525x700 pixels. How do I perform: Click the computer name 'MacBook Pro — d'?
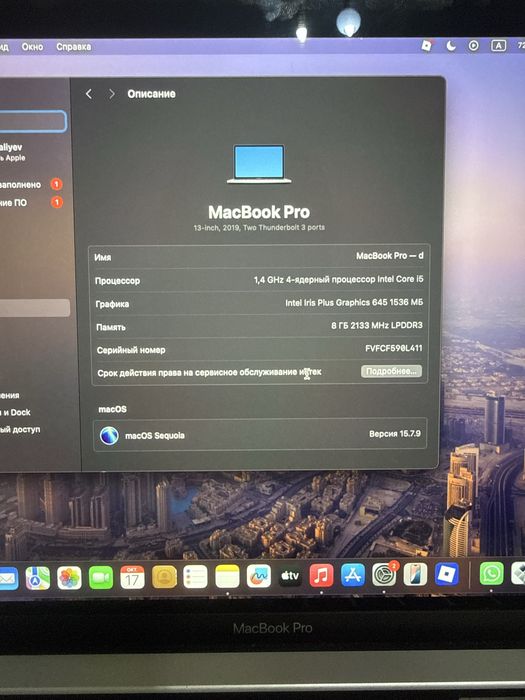click(x=390, y=256)
